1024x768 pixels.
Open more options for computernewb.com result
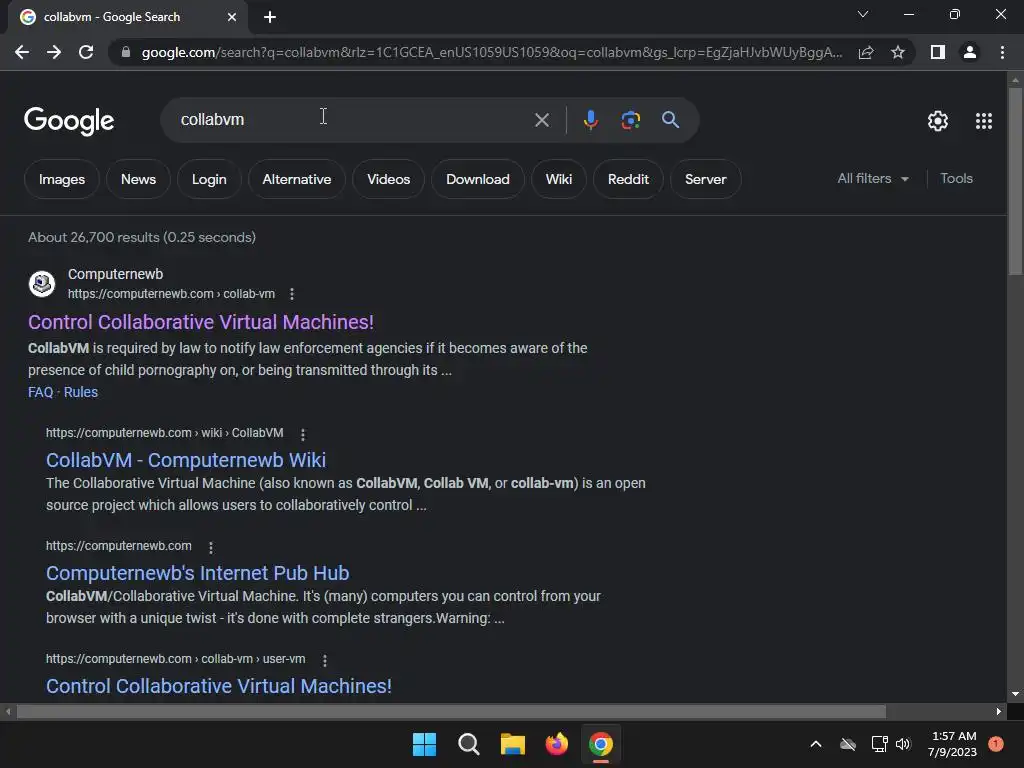[210, 547]
